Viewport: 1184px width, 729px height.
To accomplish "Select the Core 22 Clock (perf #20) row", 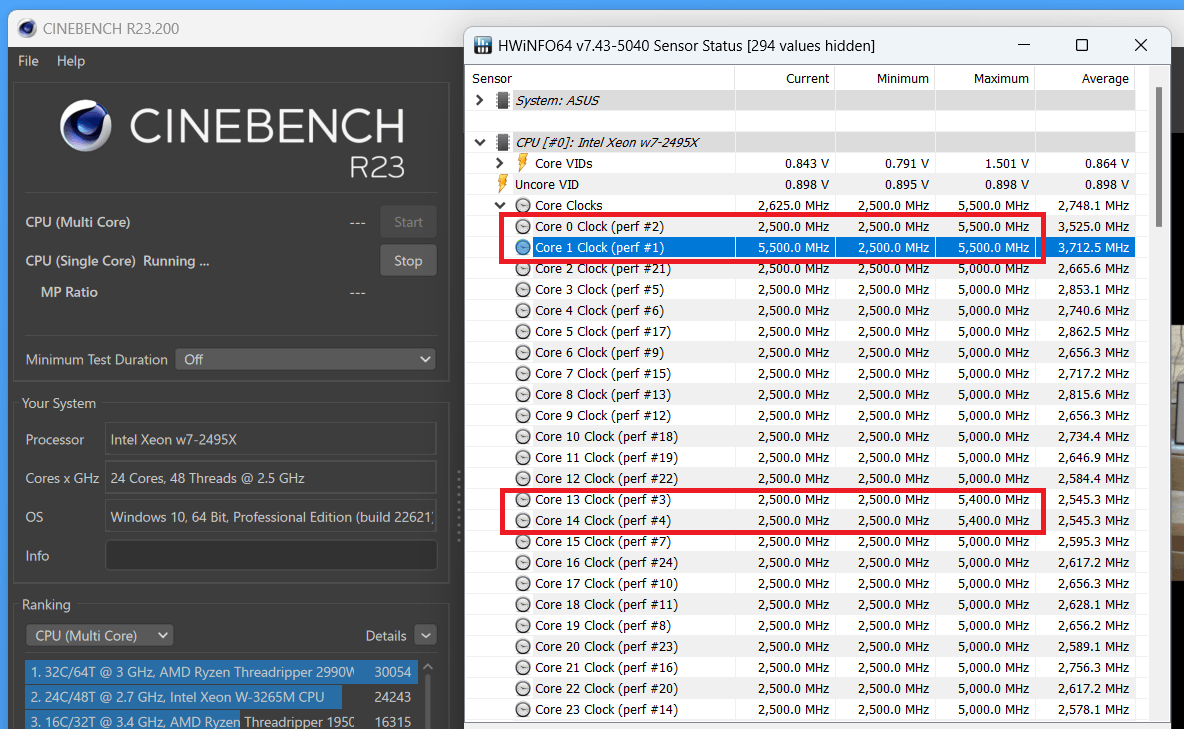I will coord(800,688).
